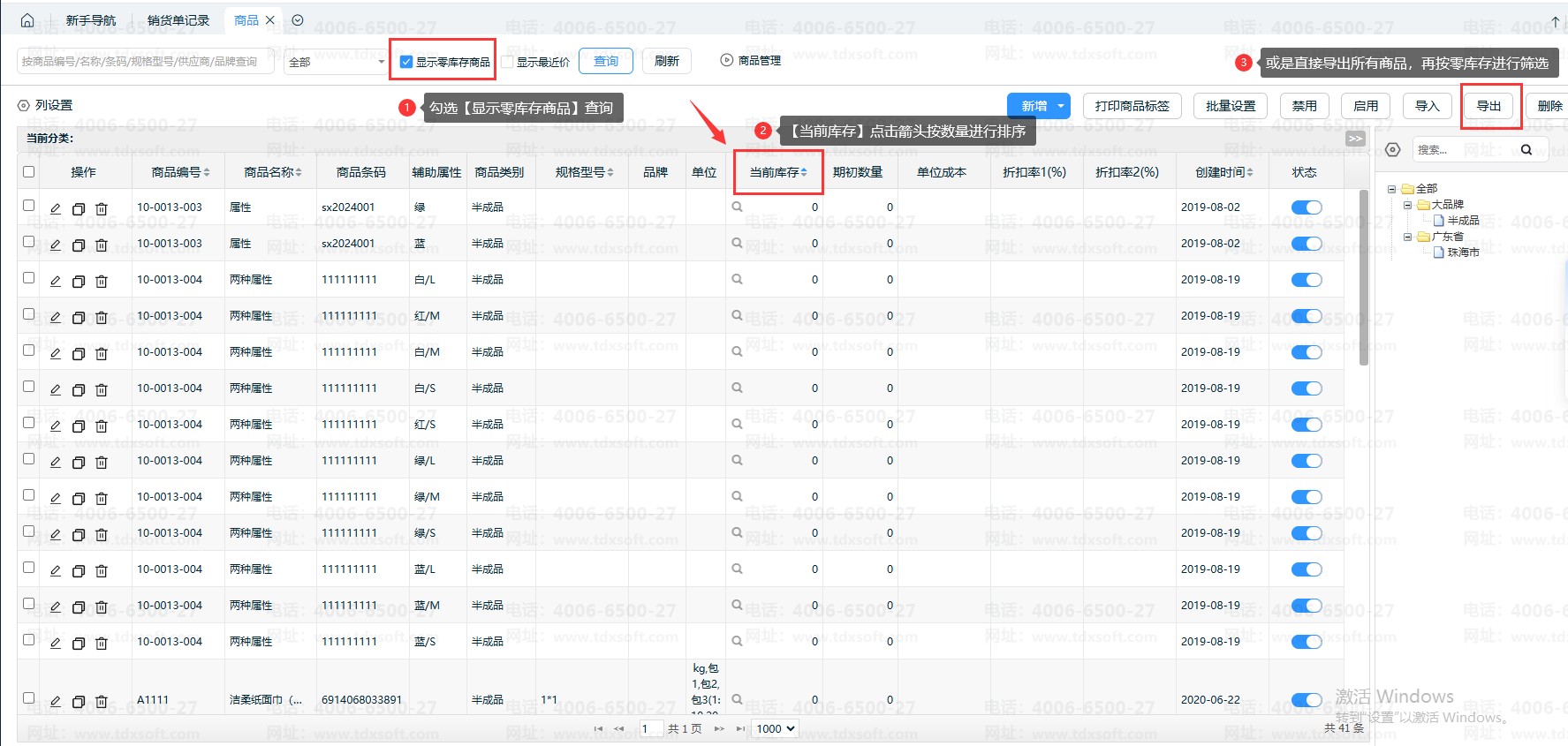Click the search magnifier in category panel

1526,149
